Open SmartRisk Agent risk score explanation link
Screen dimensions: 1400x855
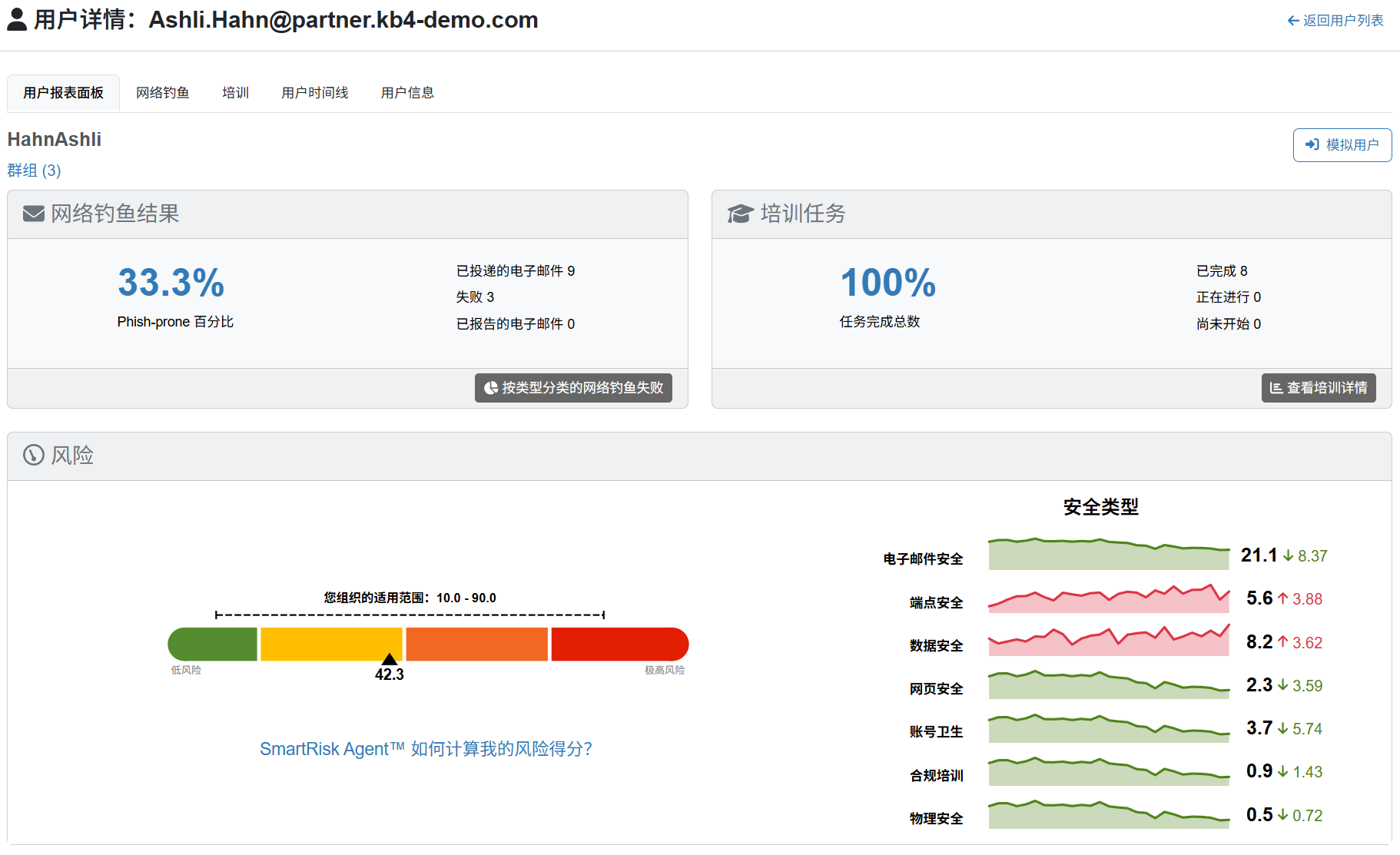tap(426, 749)
